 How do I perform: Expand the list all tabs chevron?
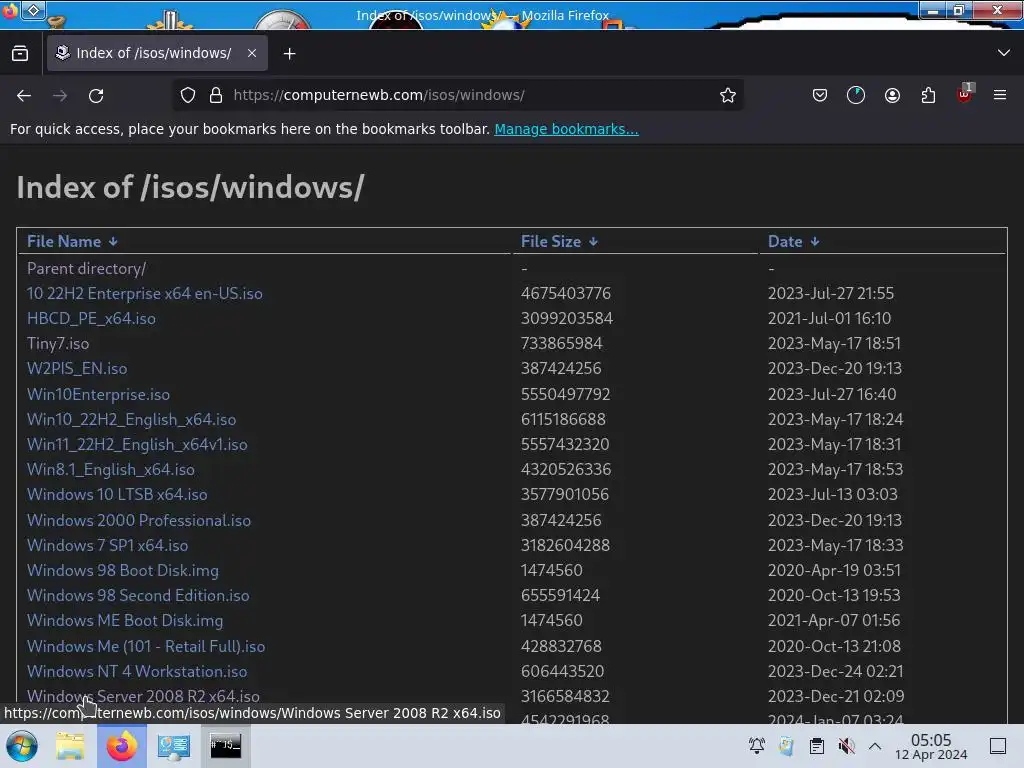(x=1004, y=53)
